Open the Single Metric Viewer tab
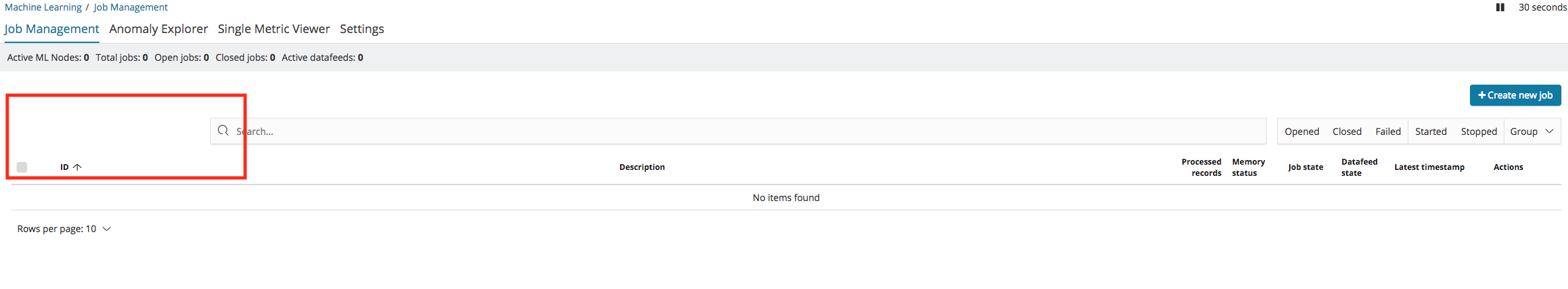This screenshot has width=1568, height=289. 274,29
